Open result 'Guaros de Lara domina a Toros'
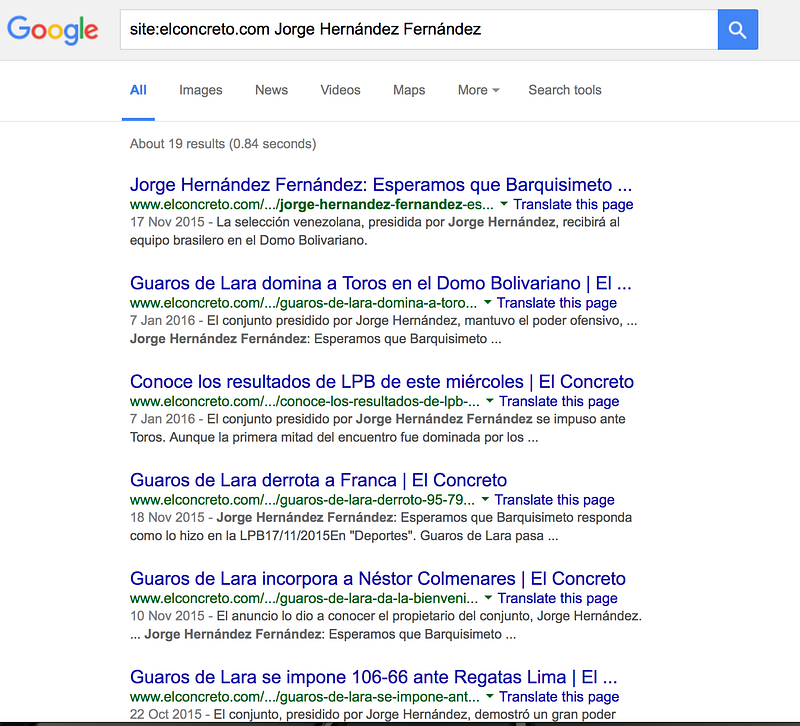The image size is (800, 726). click(381, 283)
